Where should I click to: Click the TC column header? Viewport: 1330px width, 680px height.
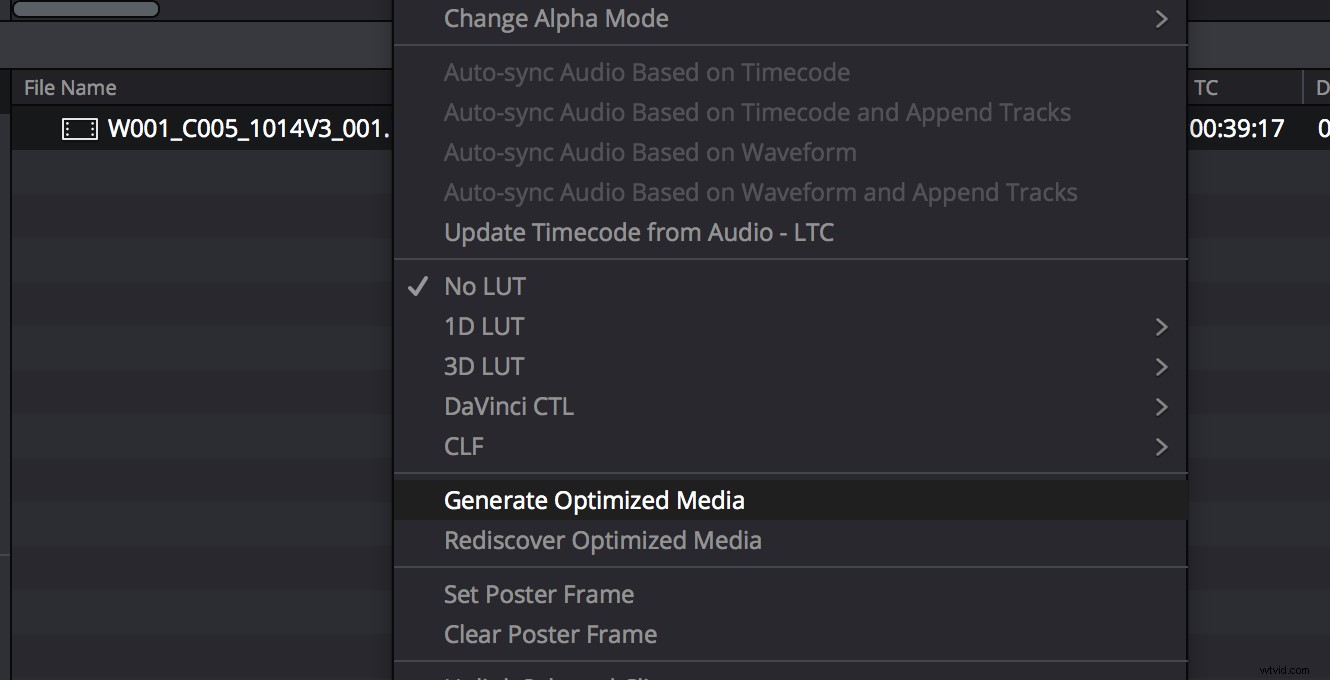1205,87
